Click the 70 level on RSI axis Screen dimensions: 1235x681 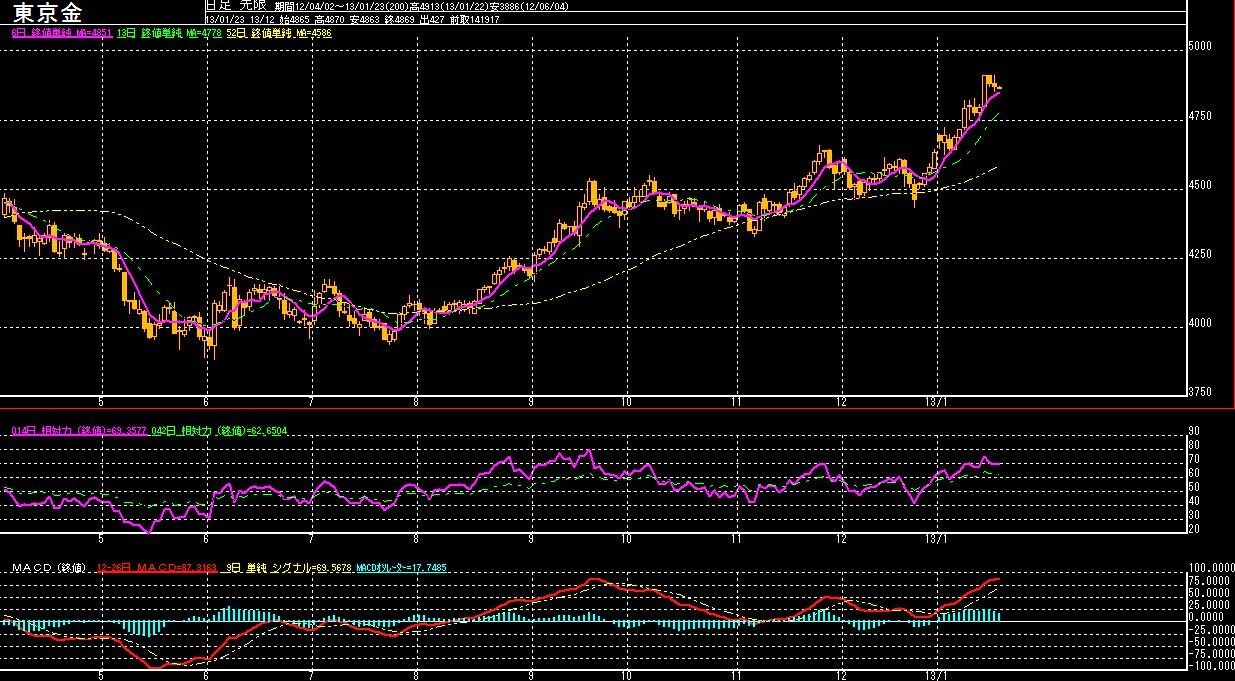[1194, 459]
